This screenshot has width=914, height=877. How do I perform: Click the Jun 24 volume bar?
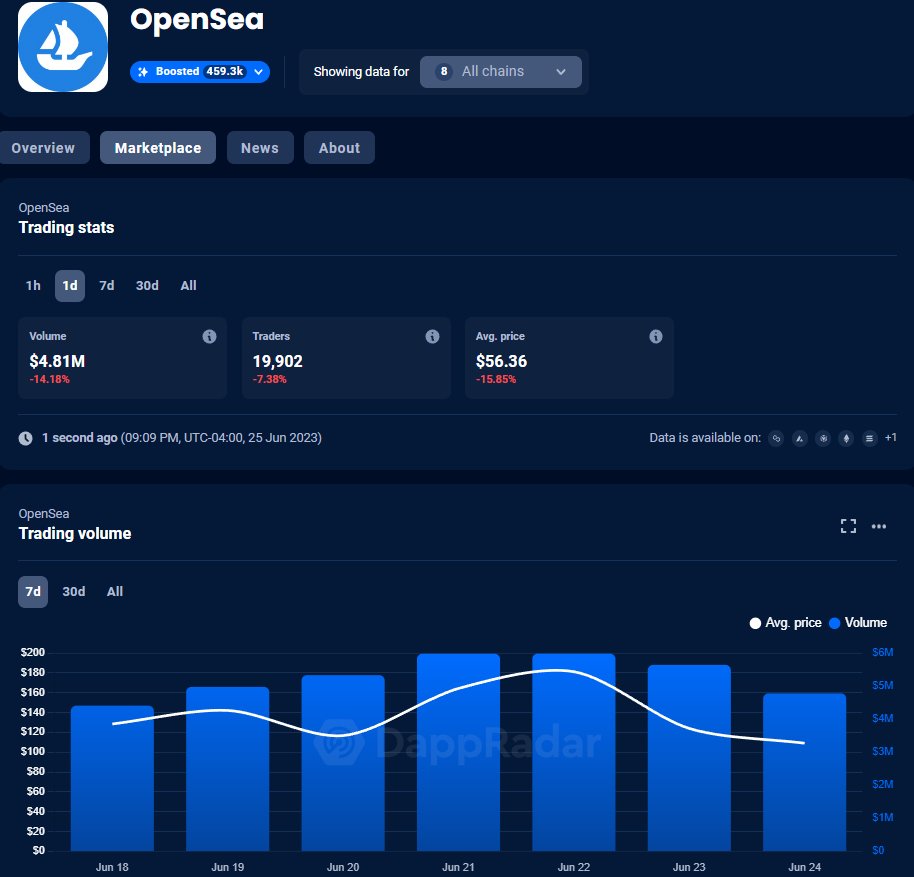[805, 772]
